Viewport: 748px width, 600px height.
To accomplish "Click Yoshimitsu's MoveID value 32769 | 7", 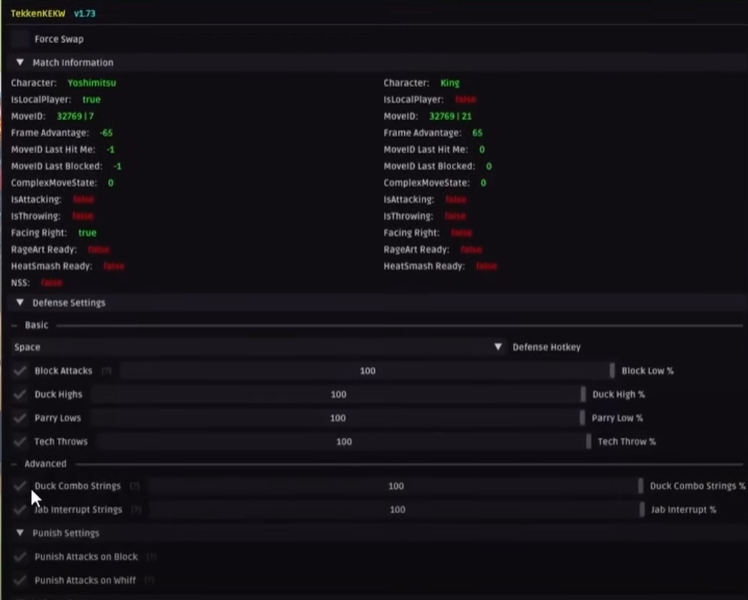I will point(75,116).
